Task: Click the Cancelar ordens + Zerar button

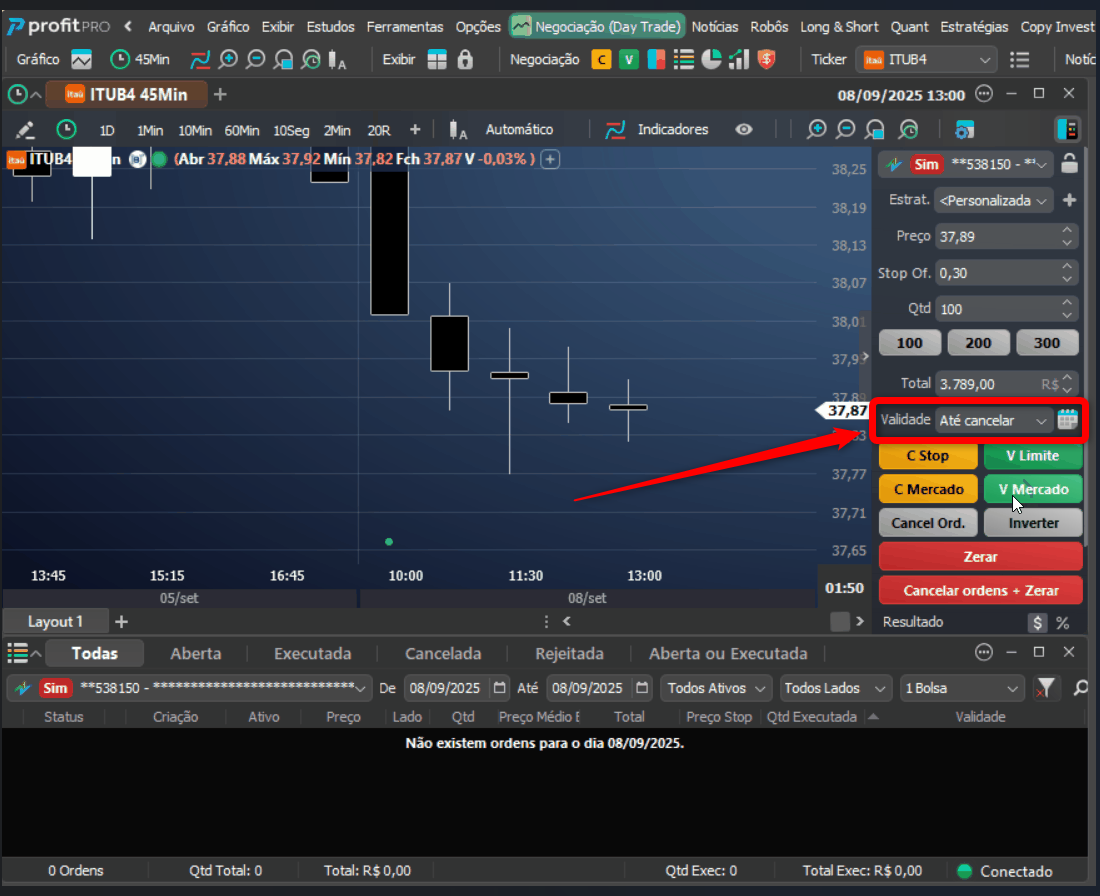Action: tap(980, 591)
